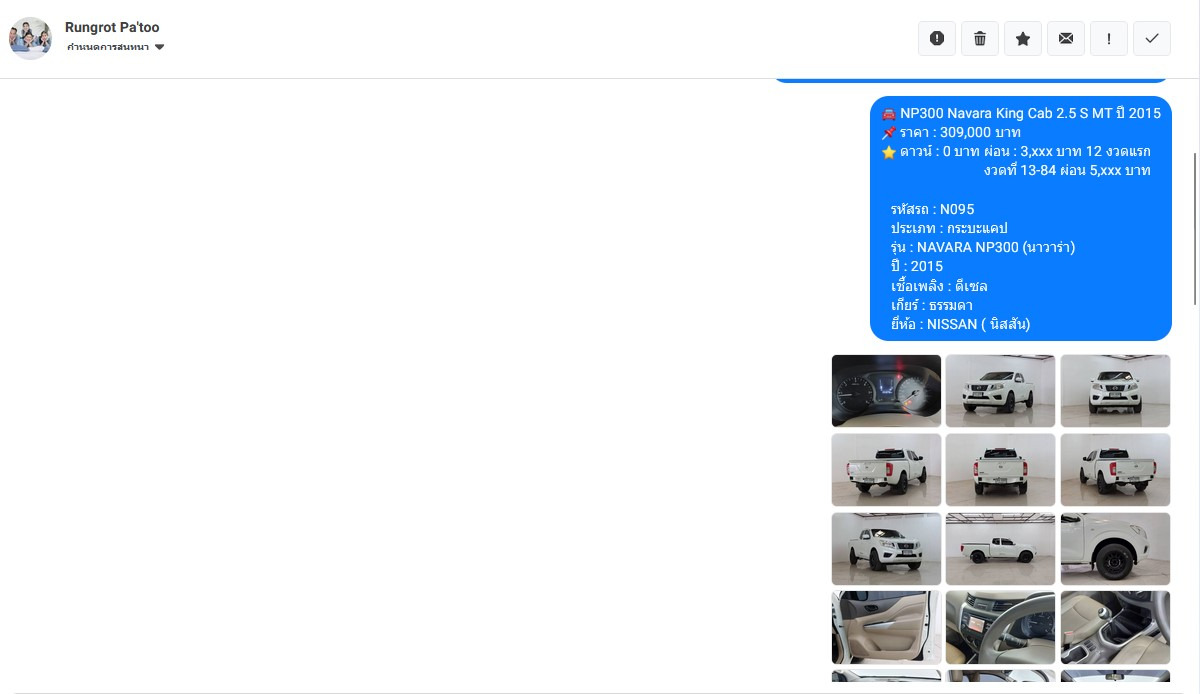Delete conversation with the trash icon
This screenshot has width=1200, height=694.
point(980,38)
